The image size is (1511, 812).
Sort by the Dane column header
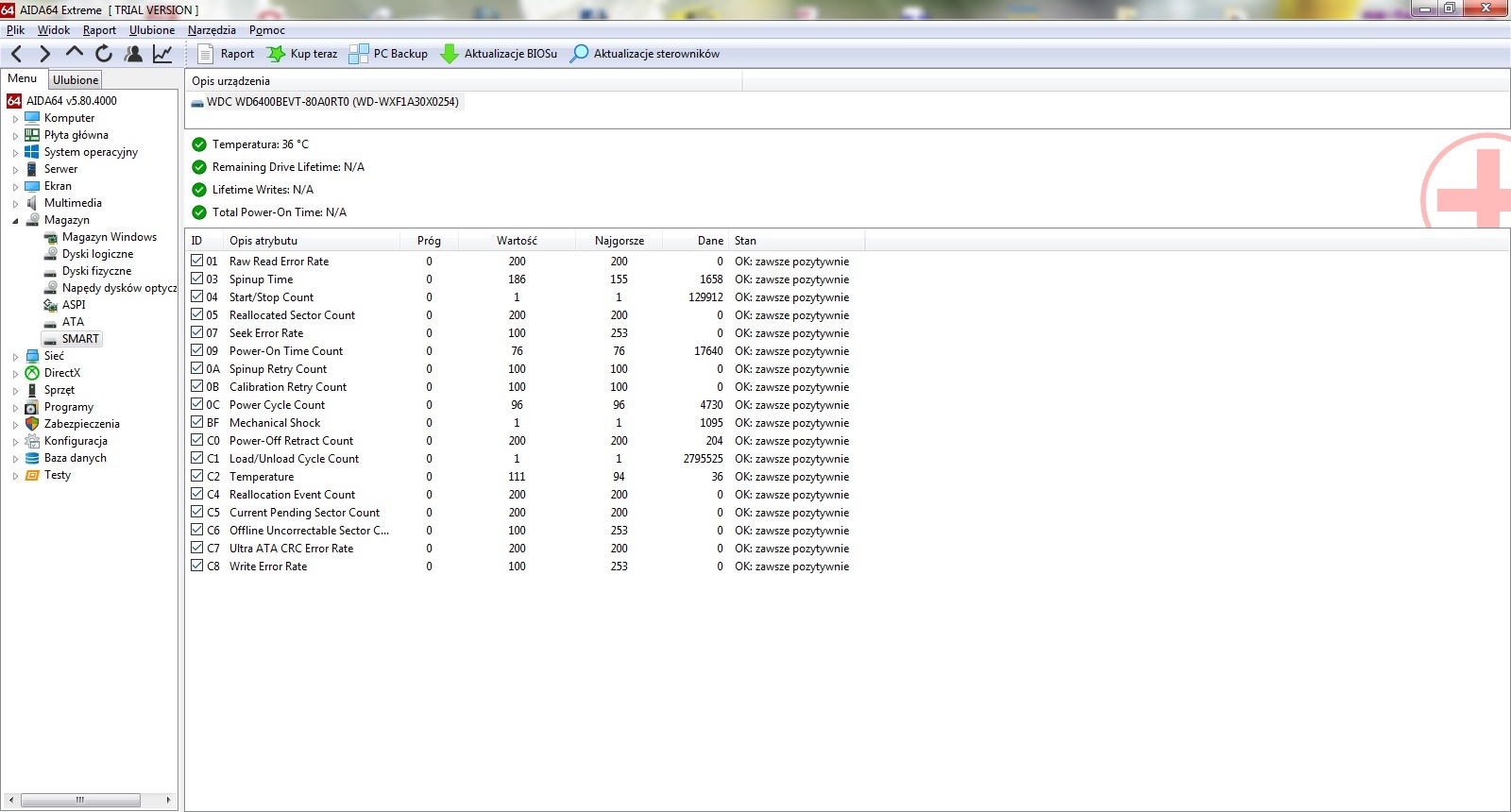[696, 241]
